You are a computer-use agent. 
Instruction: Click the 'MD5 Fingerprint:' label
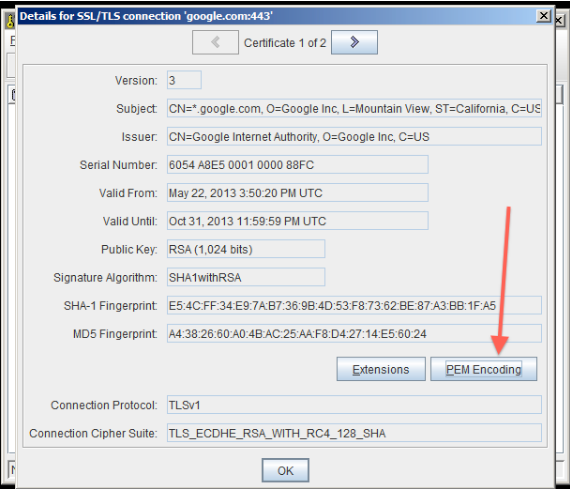[x=115, y=334]
